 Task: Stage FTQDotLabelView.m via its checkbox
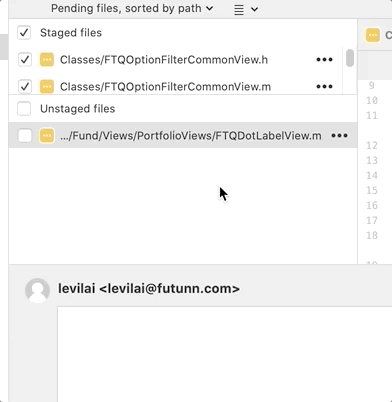pos(25,136)
